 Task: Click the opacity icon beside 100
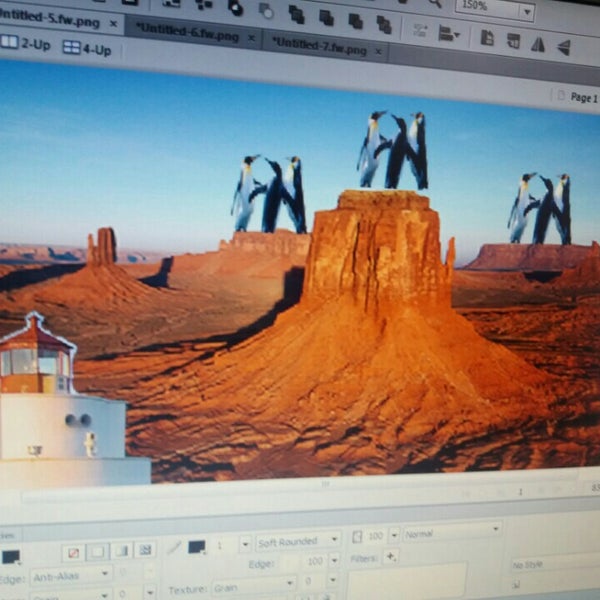(x=357, y=537)
